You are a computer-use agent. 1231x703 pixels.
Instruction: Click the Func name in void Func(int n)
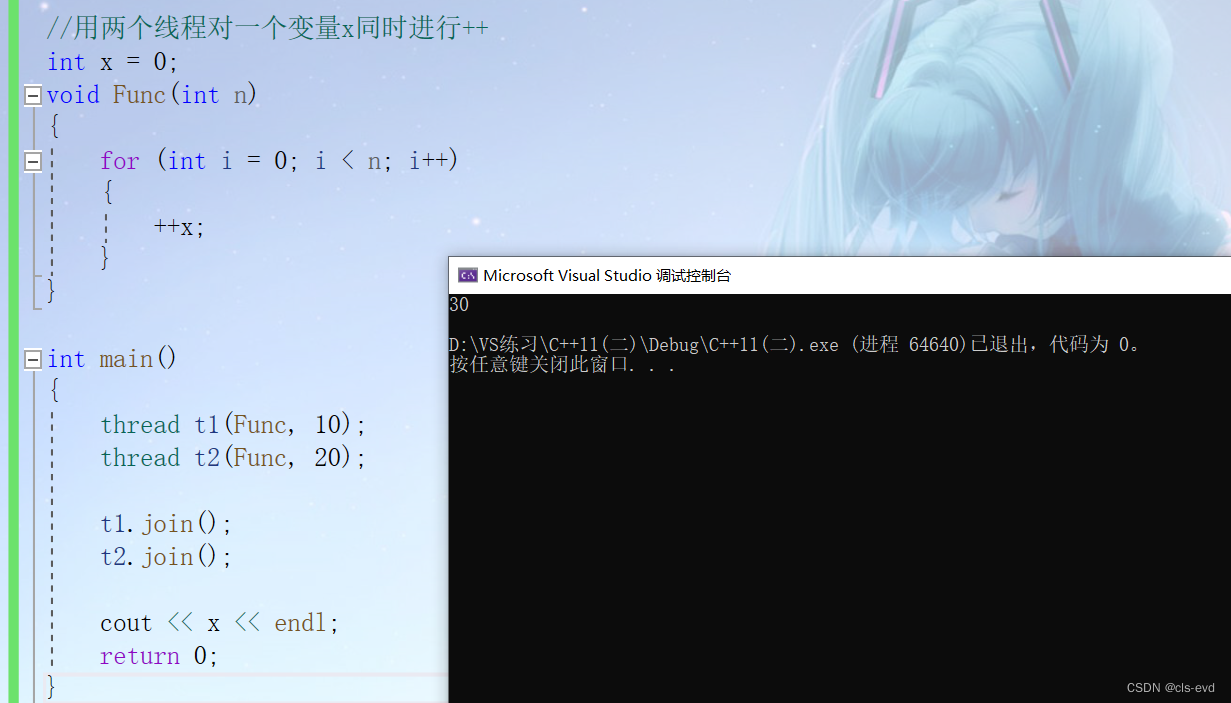(x=139, y=95)
